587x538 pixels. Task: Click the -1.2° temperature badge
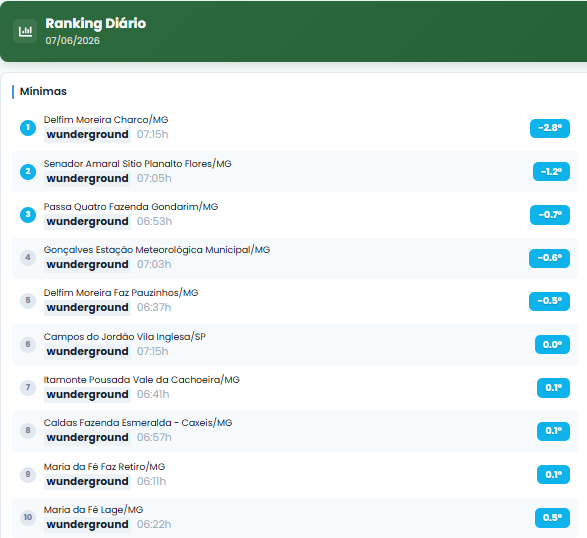tap(551, 171)
